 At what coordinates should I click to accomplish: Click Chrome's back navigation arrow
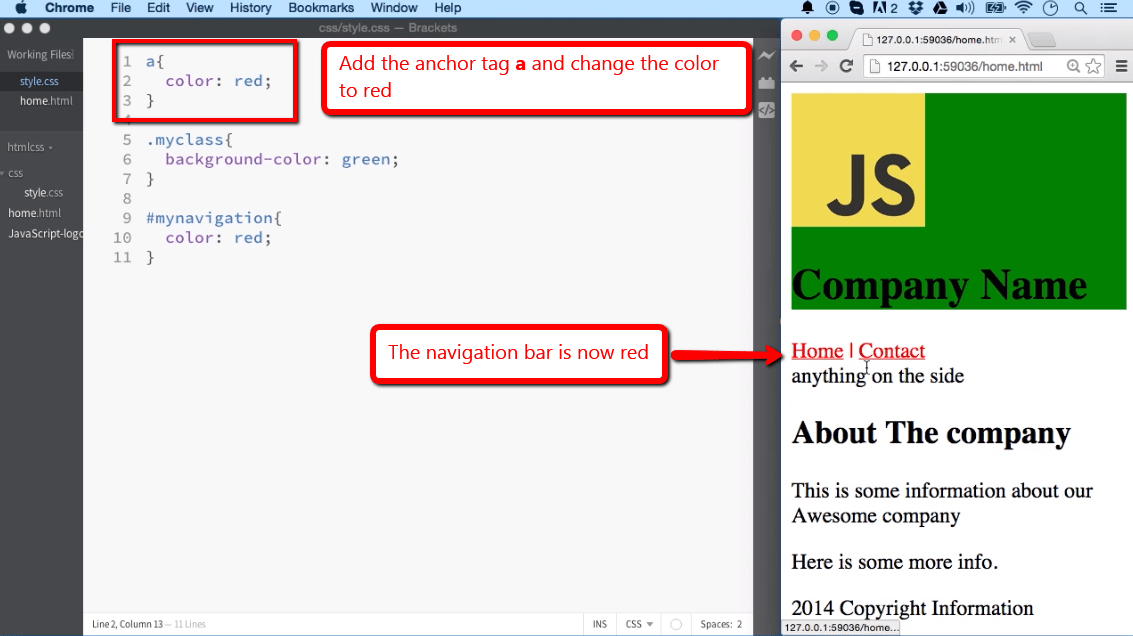pos(795,66)
